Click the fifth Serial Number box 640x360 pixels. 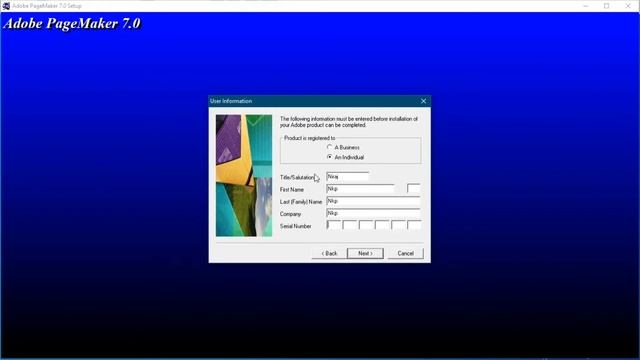coord(398,225)
